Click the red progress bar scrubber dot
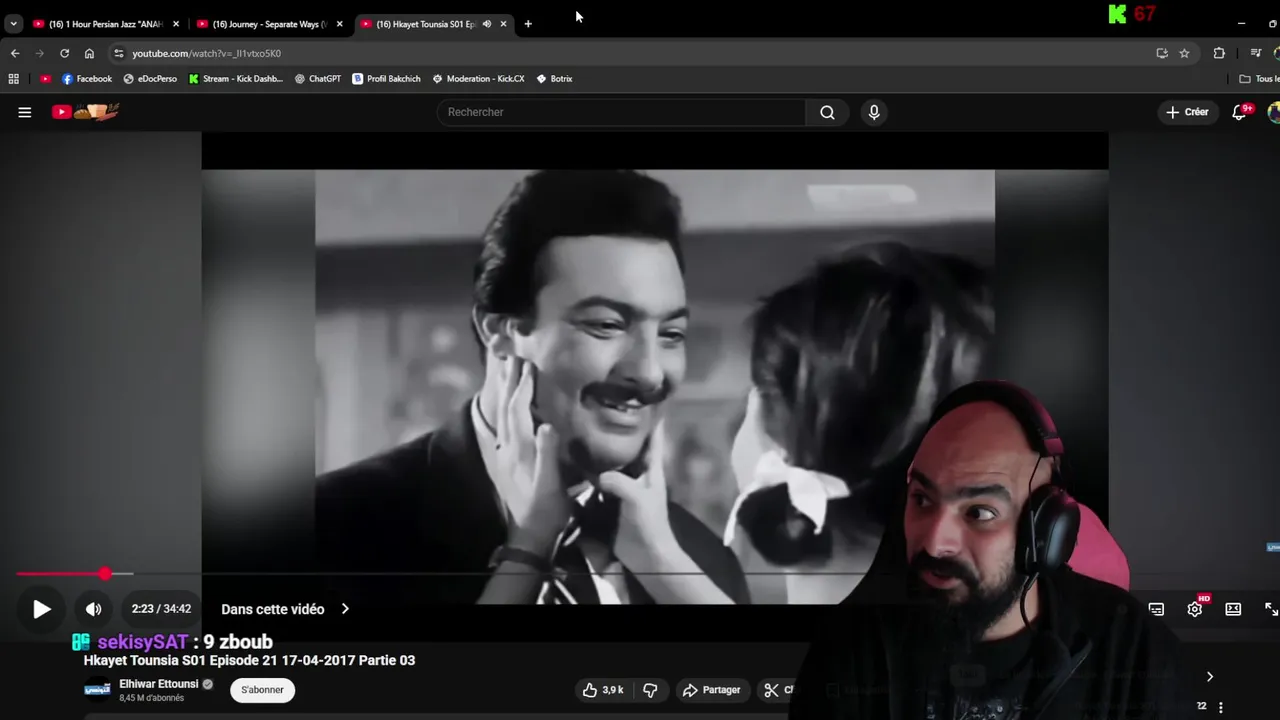 (105, 574)
